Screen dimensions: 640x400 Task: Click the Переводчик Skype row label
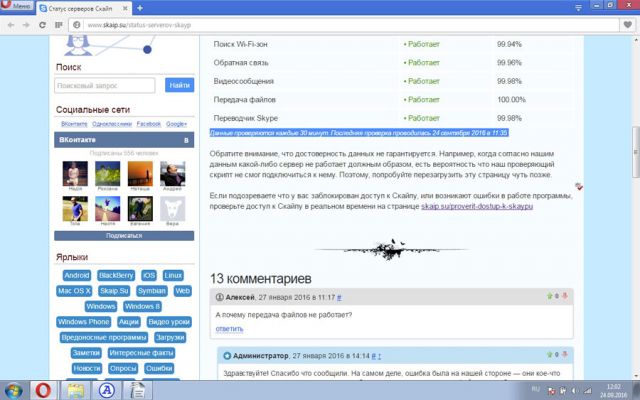point(246,118)
